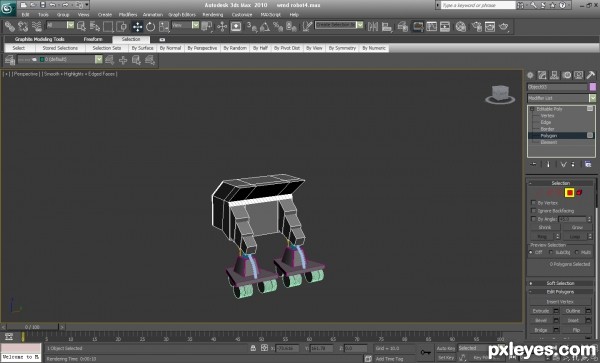600x363 pixels.
Task: Click the 0 / 100 time slider
Action: (x=32, y=327)
